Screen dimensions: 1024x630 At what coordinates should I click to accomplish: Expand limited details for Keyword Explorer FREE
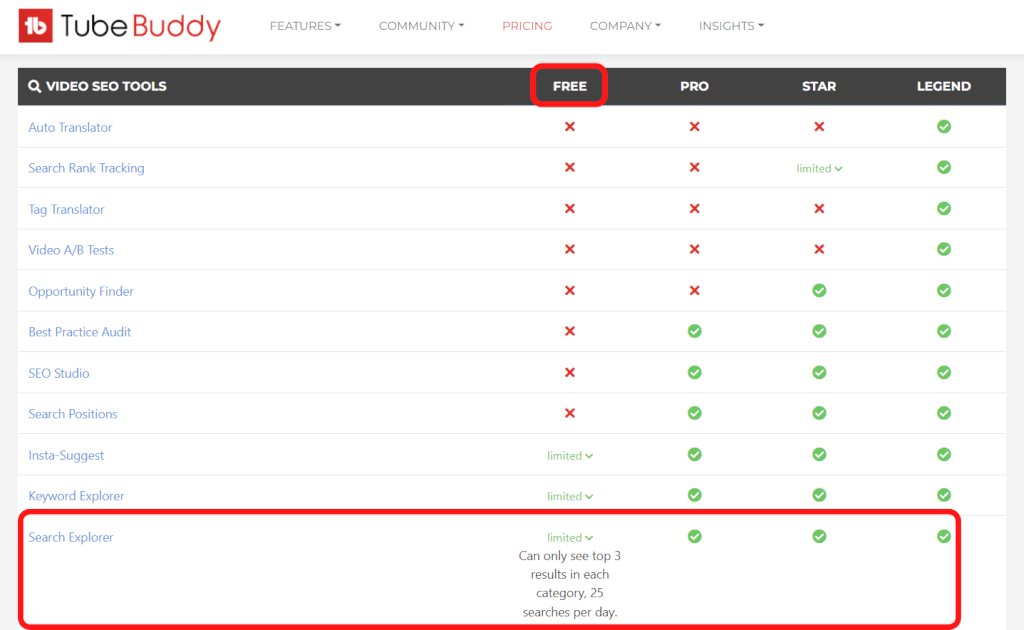pos(569,496)
